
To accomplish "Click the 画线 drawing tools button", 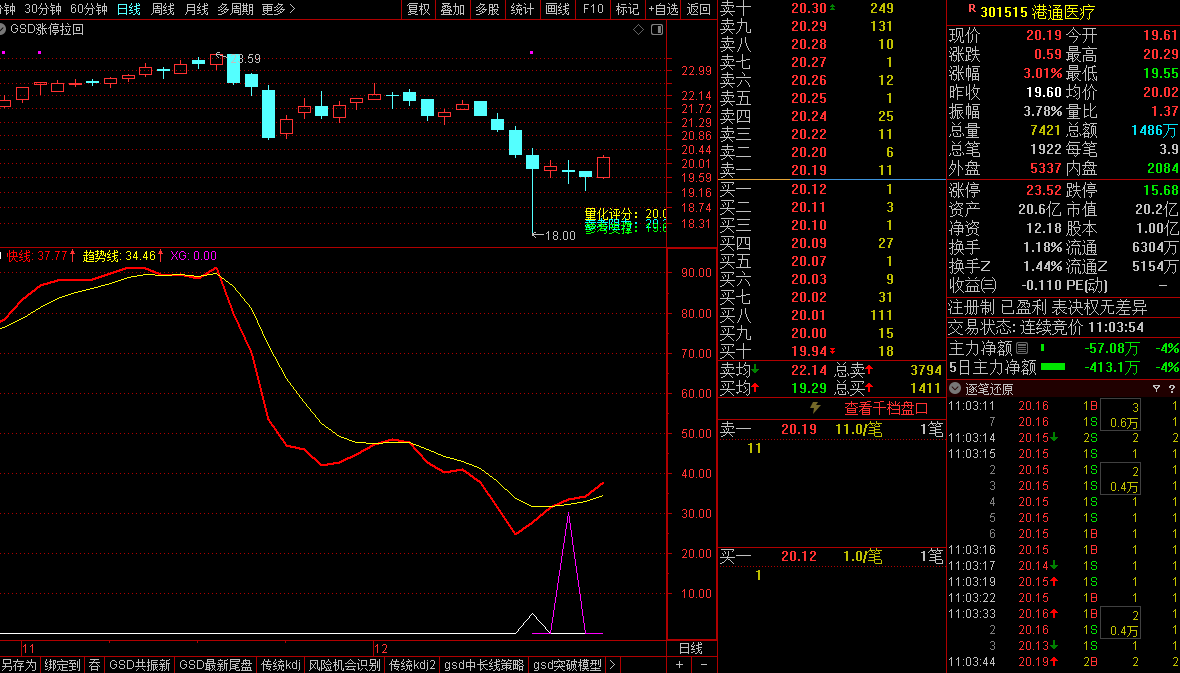I will point(557,9).
